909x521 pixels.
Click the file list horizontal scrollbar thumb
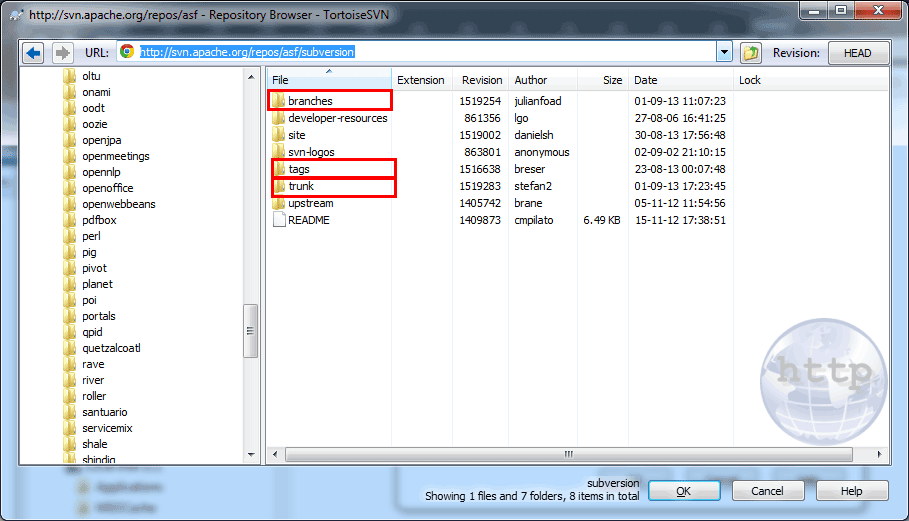[569, 454]
